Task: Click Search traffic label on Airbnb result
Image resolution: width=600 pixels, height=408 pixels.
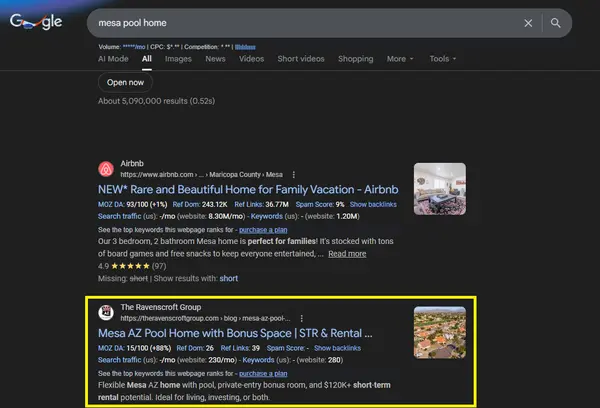Action: coord(119,216)
